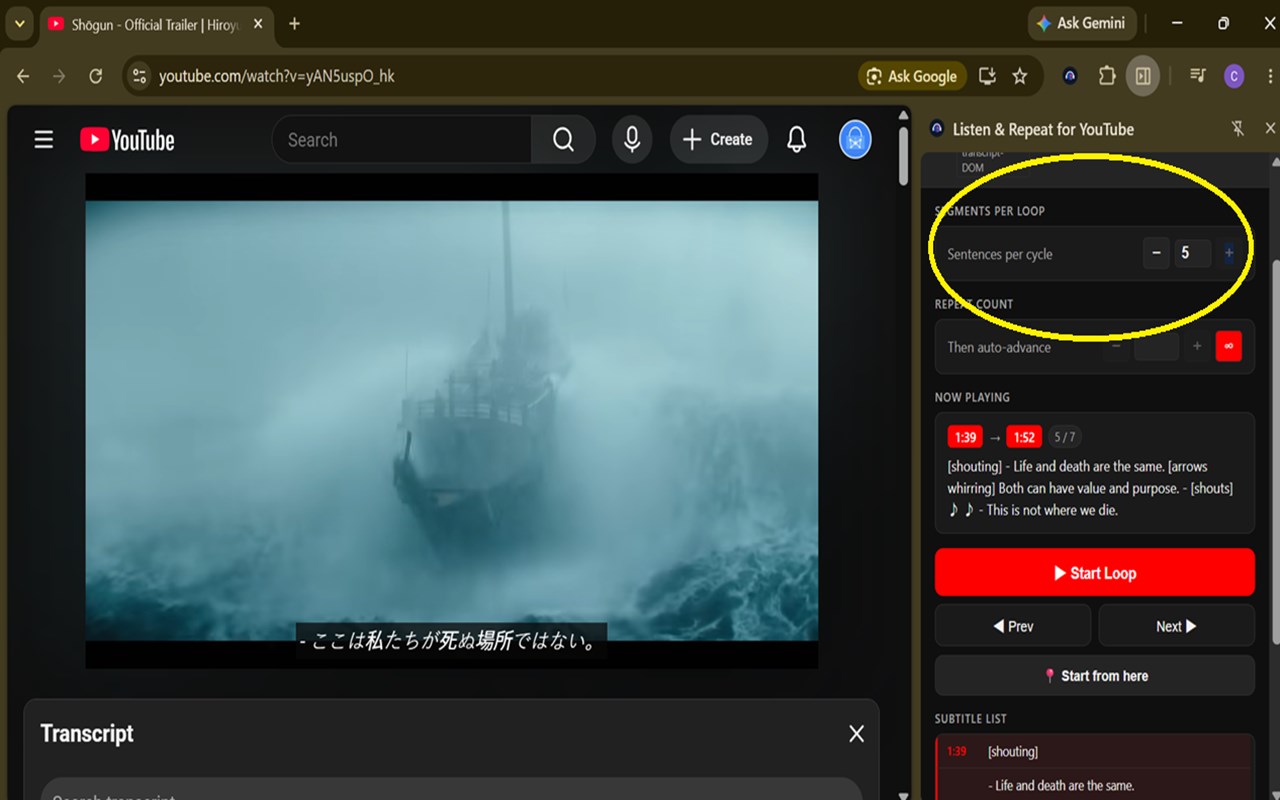The height and width of the screenshot is (800, 1280).
Task: Go to previous segment with Prev
Action: 1013,626
